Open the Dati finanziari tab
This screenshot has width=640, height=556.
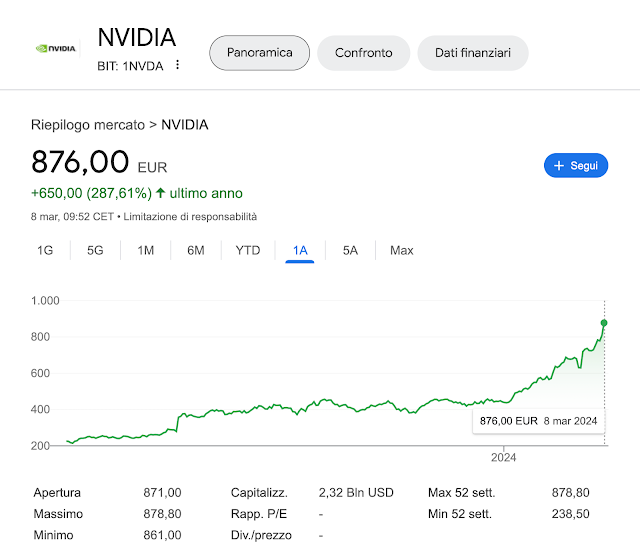coord(473,53)
